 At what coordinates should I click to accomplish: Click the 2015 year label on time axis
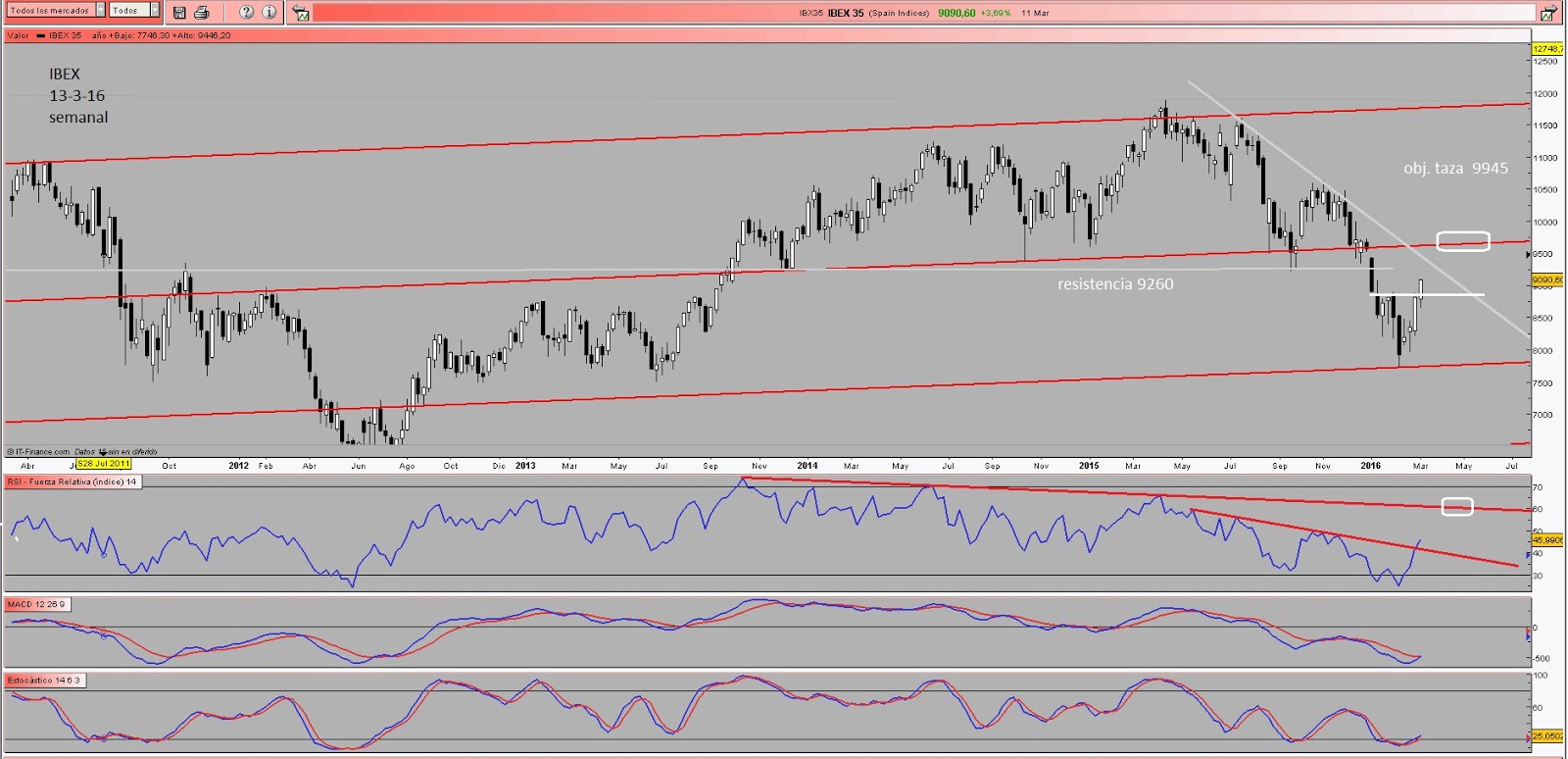[1089, 466]
